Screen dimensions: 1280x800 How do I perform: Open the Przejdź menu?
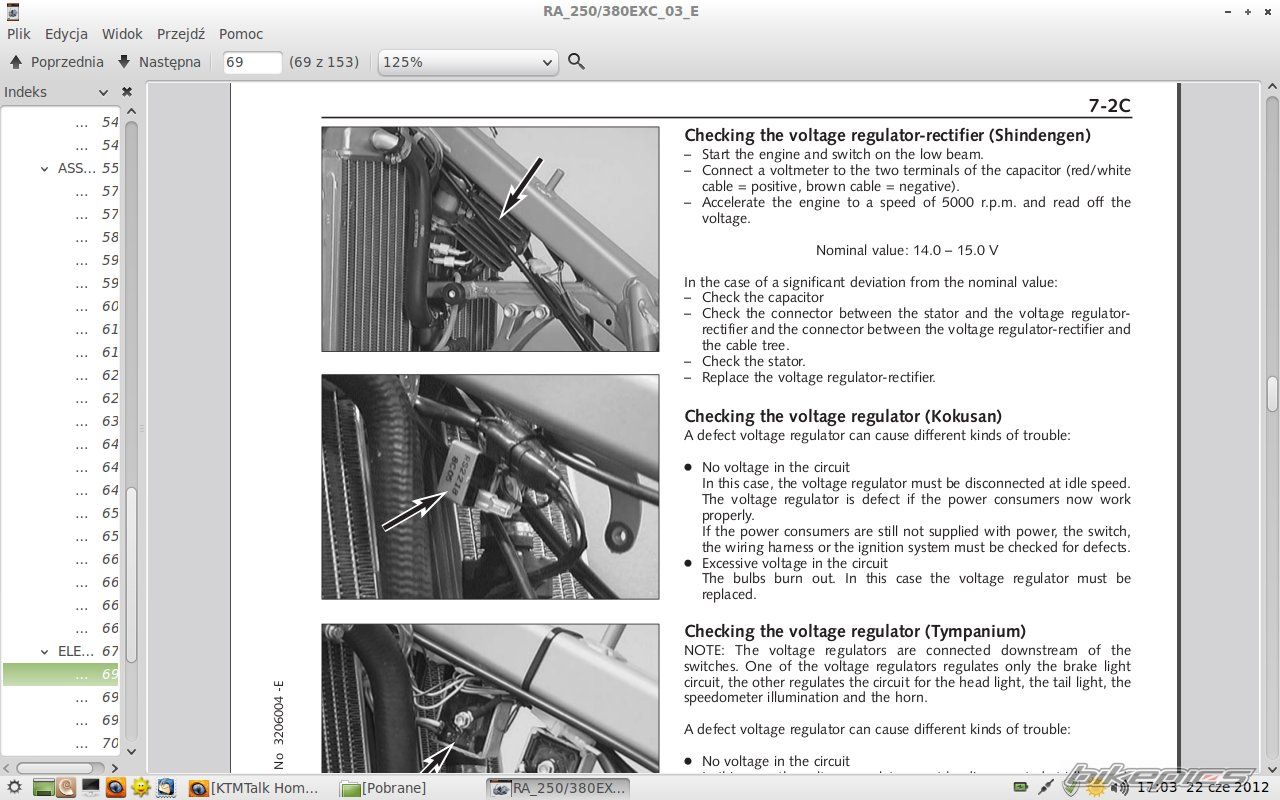click(x=181, y=33)
